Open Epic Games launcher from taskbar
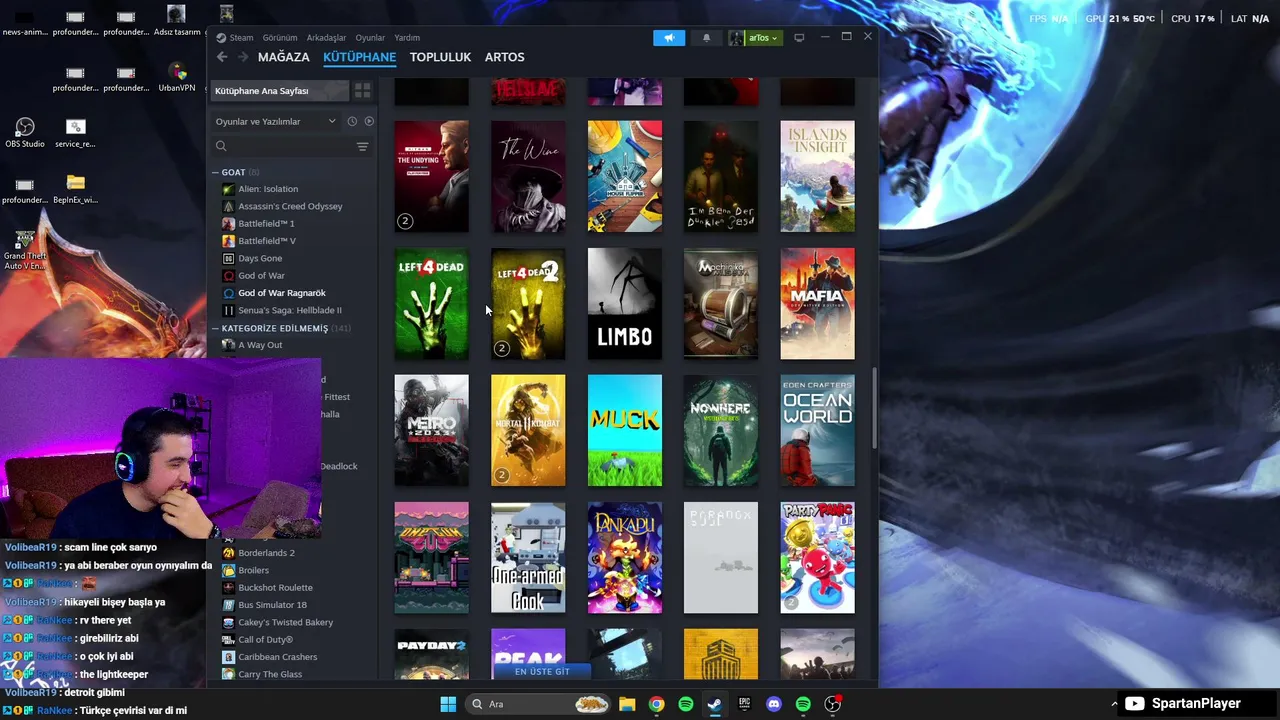 pos(744,704)
